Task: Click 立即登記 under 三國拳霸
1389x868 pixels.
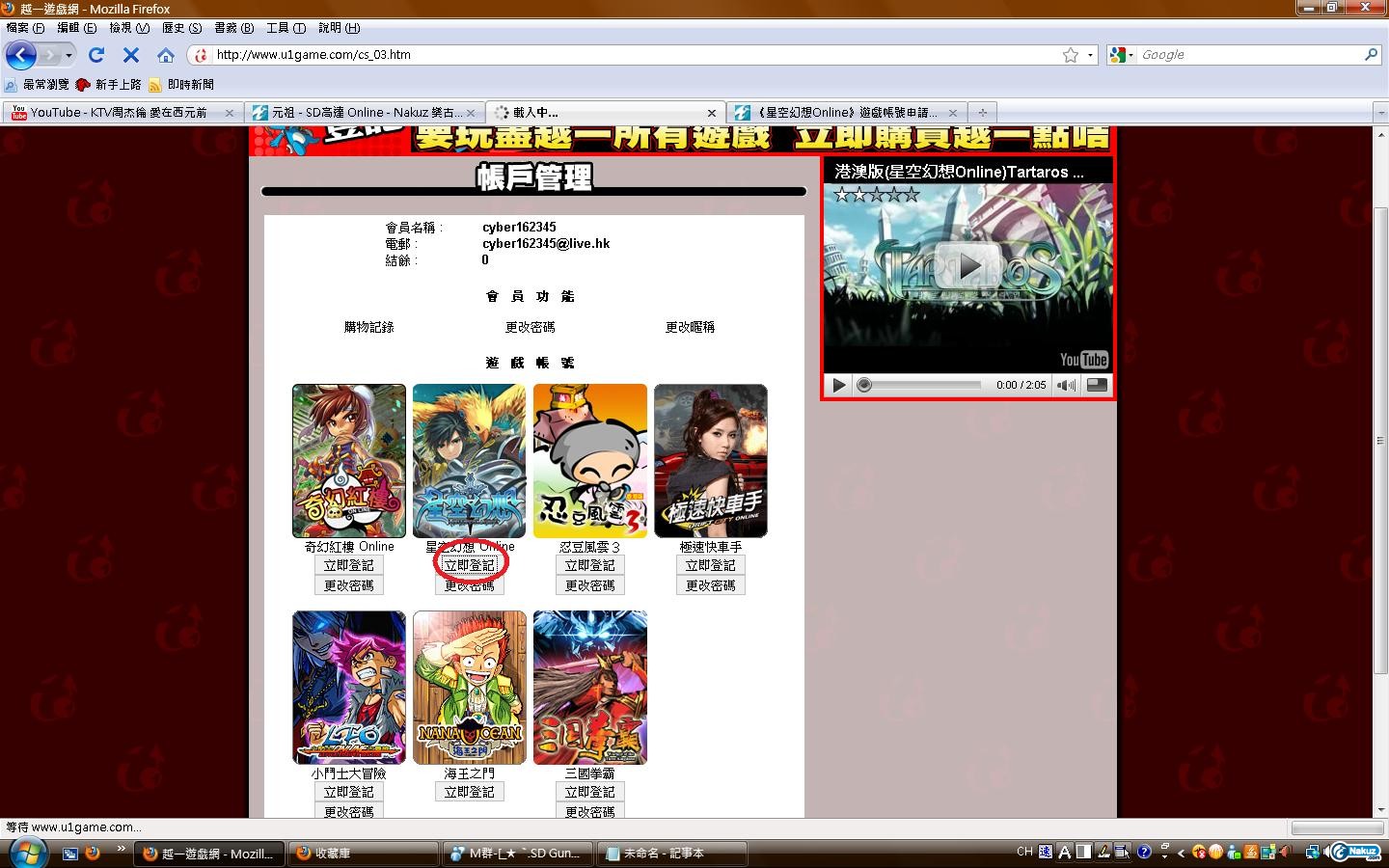Action: click(590, 792)
